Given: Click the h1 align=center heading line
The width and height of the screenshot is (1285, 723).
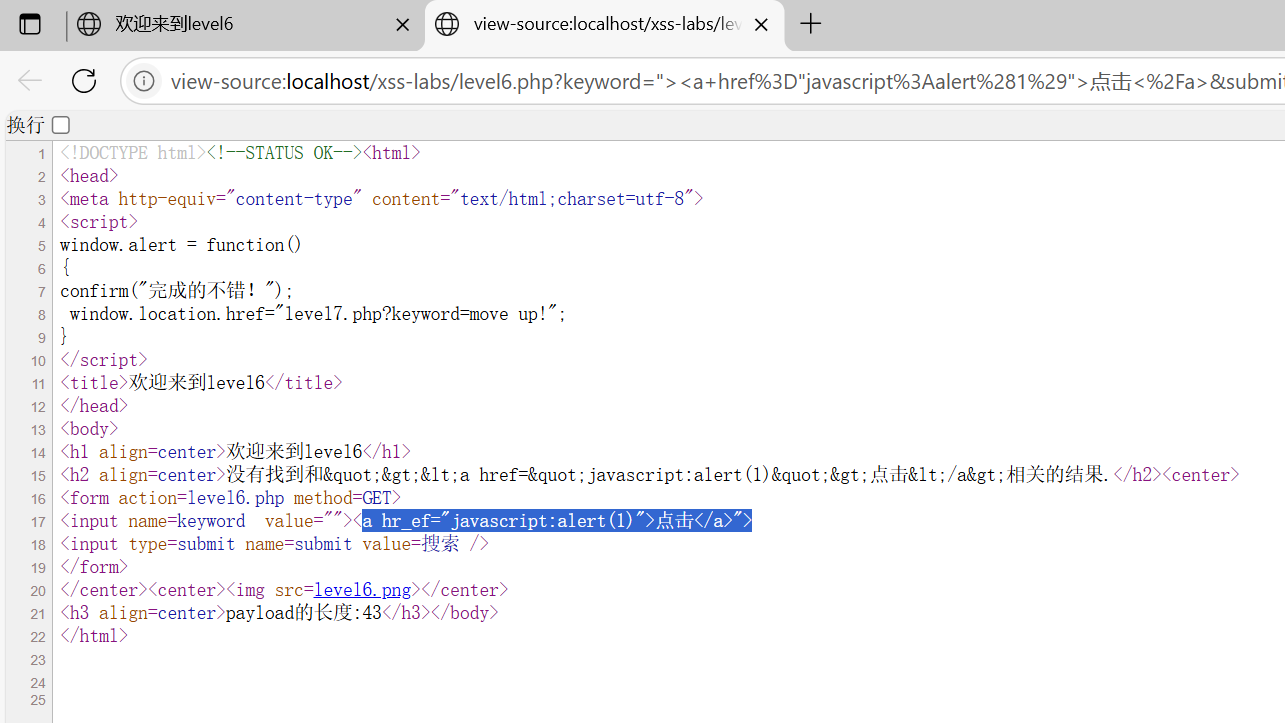Looking at the screenshot, I should pos(235,452).
